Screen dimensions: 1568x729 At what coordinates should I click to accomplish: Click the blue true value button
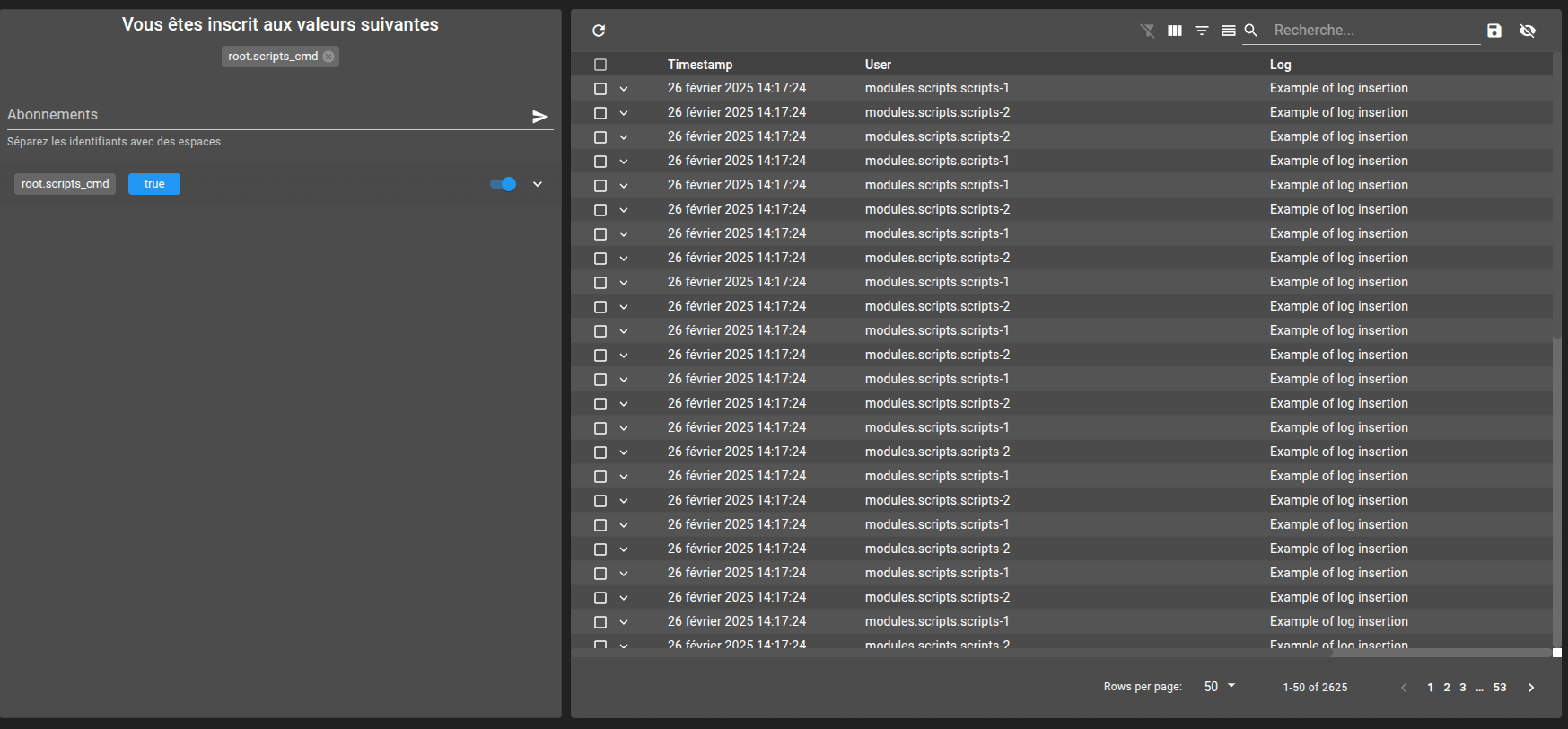tap(154, 184)
